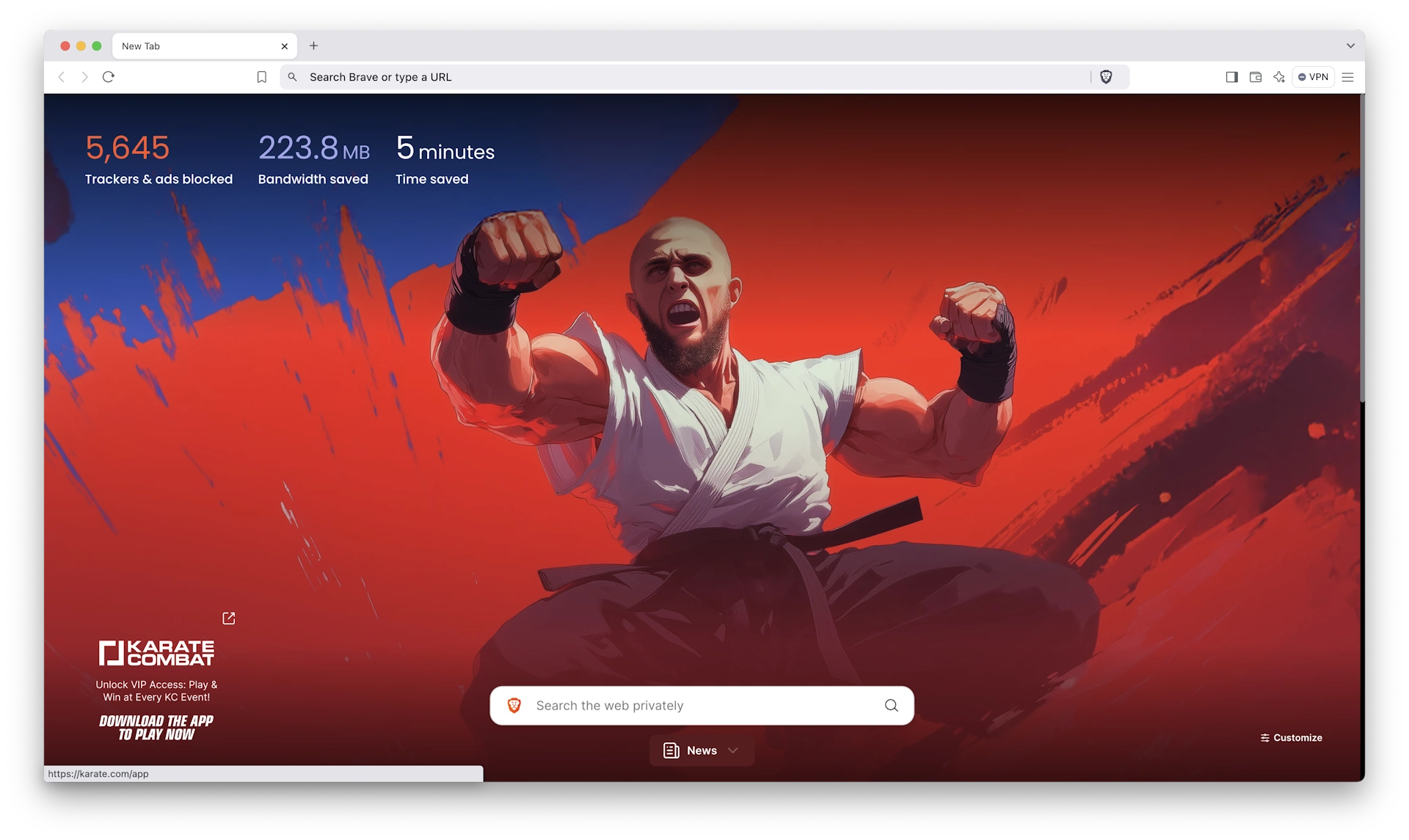The width and height of the screenshot is (1409, 840).
Task: Reload the current page
Action: 109,76
